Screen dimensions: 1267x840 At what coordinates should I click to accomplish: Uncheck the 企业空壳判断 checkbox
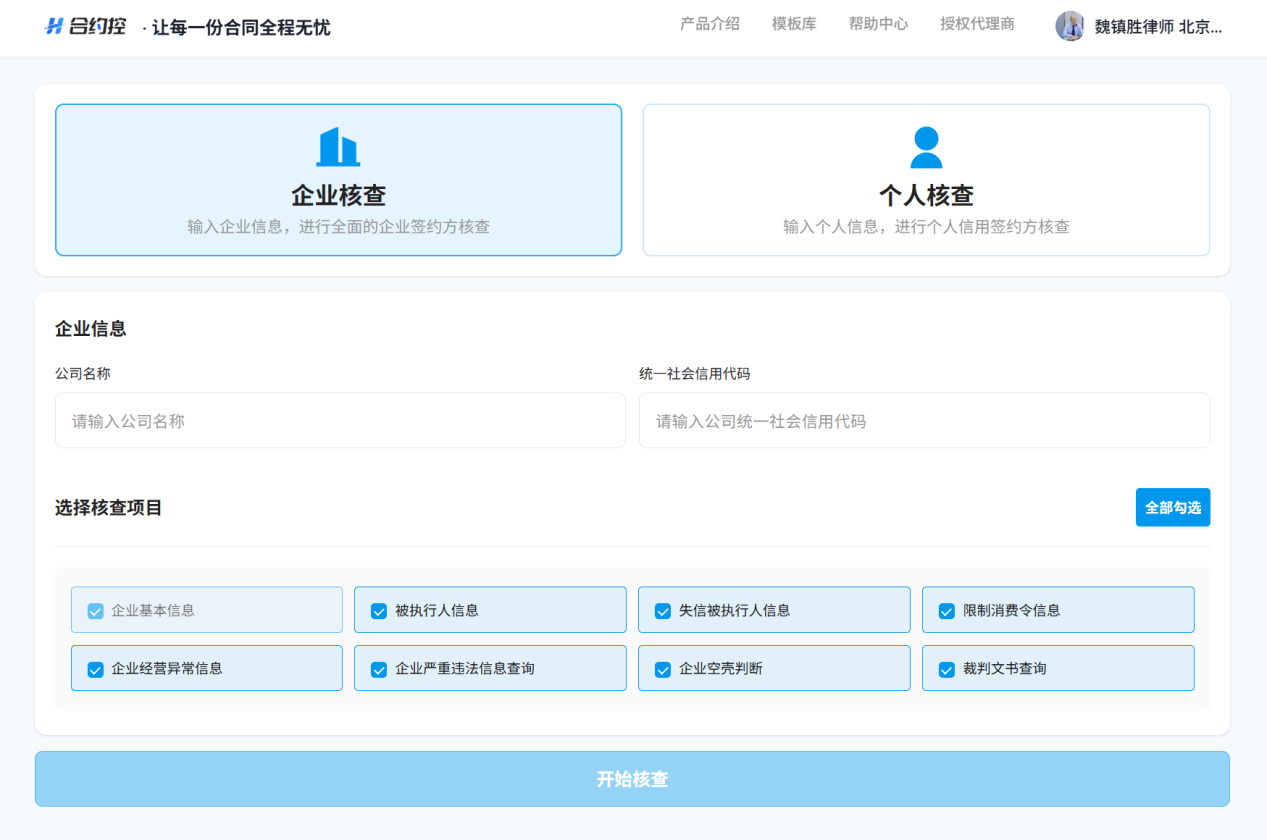(x=663, y=669)
